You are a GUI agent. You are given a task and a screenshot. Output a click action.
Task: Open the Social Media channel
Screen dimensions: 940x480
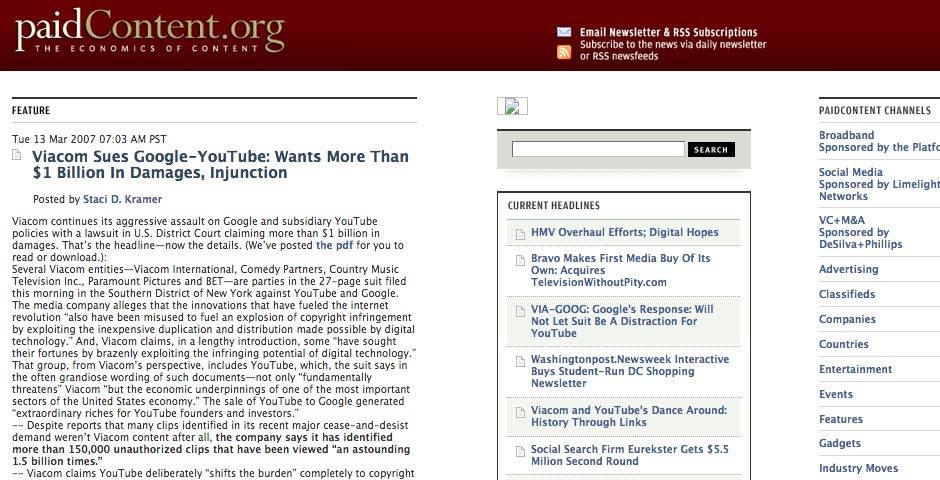pyautogui.click(x=851, y=173)
